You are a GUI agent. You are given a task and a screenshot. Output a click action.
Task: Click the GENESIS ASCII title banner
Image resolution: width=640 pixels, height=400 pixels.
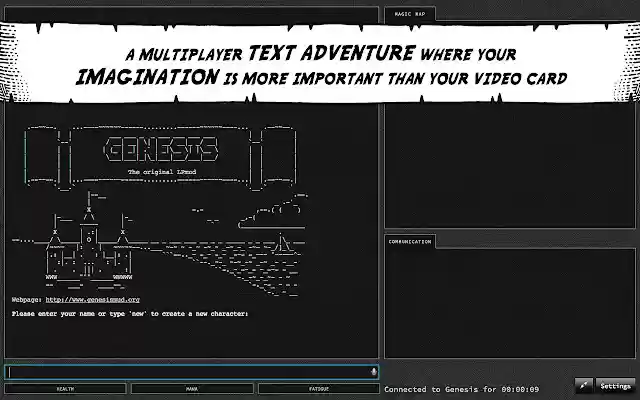click(161, 149)
